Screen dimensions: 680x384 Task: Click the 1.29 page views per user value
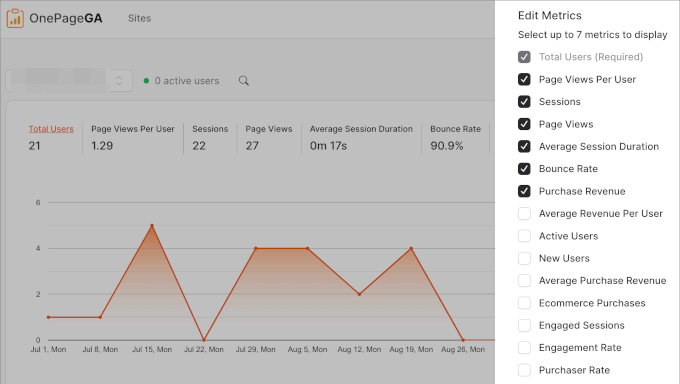click(102, 146)
